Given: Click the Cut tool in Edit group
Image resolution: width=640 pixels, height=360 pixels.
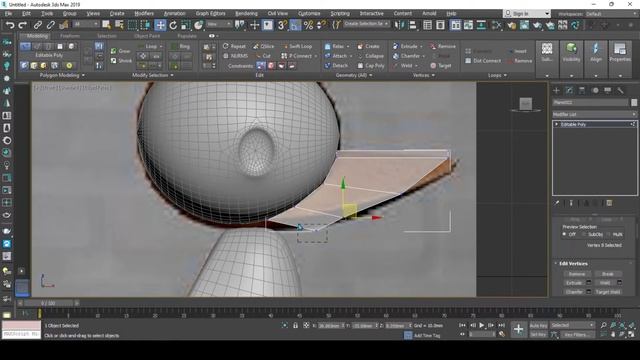Looking at the screenshot, I should point(262,56).
